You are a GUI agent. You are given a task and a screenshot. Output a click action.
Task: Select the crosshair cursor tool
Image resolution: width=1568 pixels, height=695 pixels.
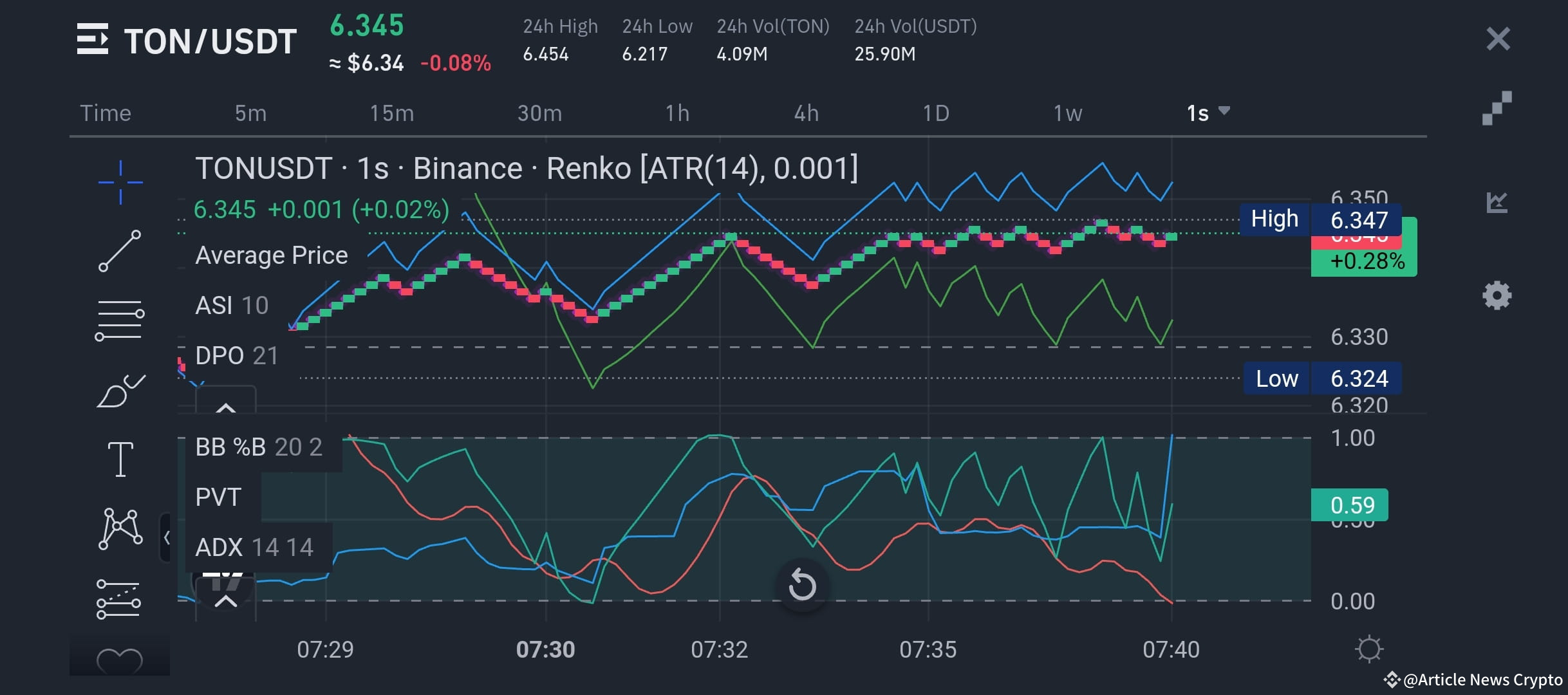coord(119,181)
